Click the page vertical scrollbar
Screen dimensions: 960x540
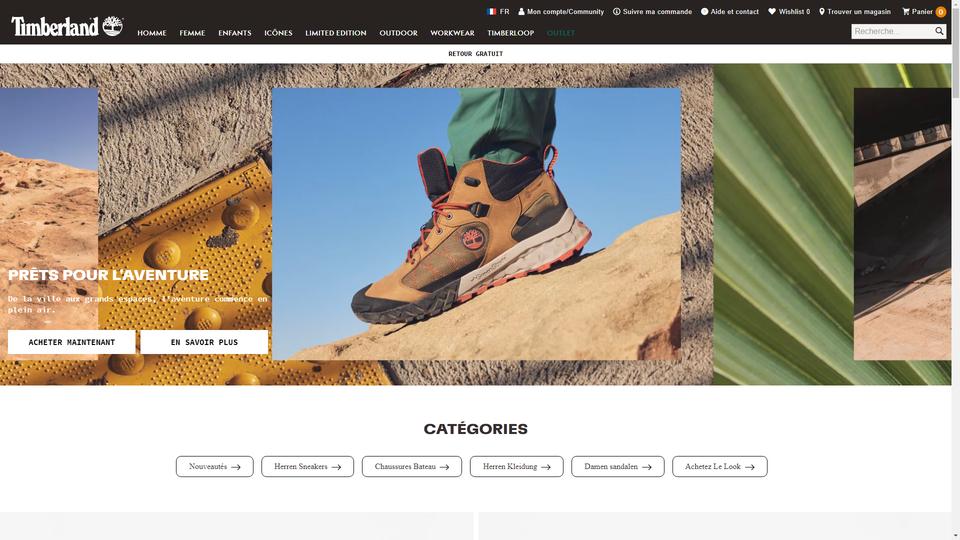tap(956, 270)
